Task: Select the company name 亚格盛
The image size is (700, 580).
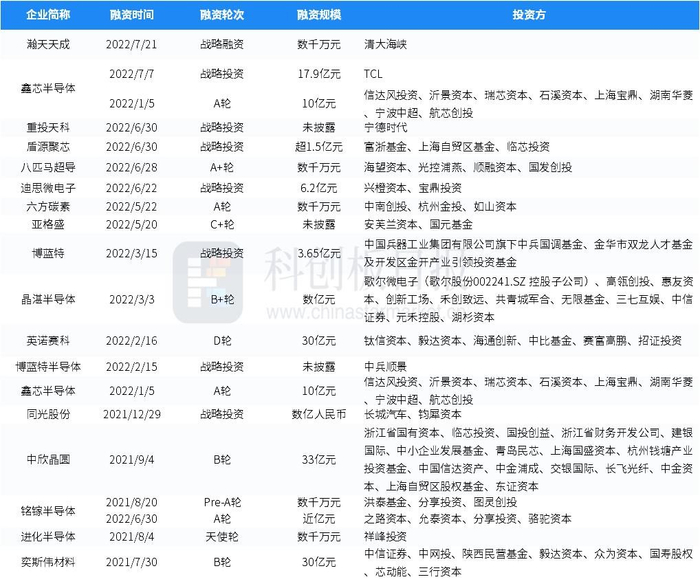Action: pyautogui.click(x=48, y=224)
